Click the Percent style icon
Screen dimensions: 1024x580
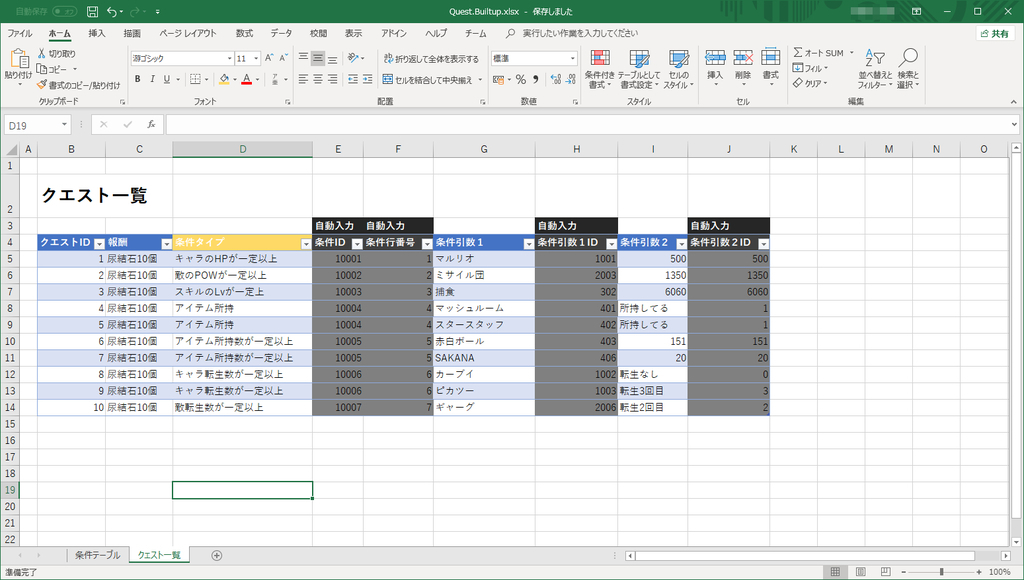tap(520, 79)
